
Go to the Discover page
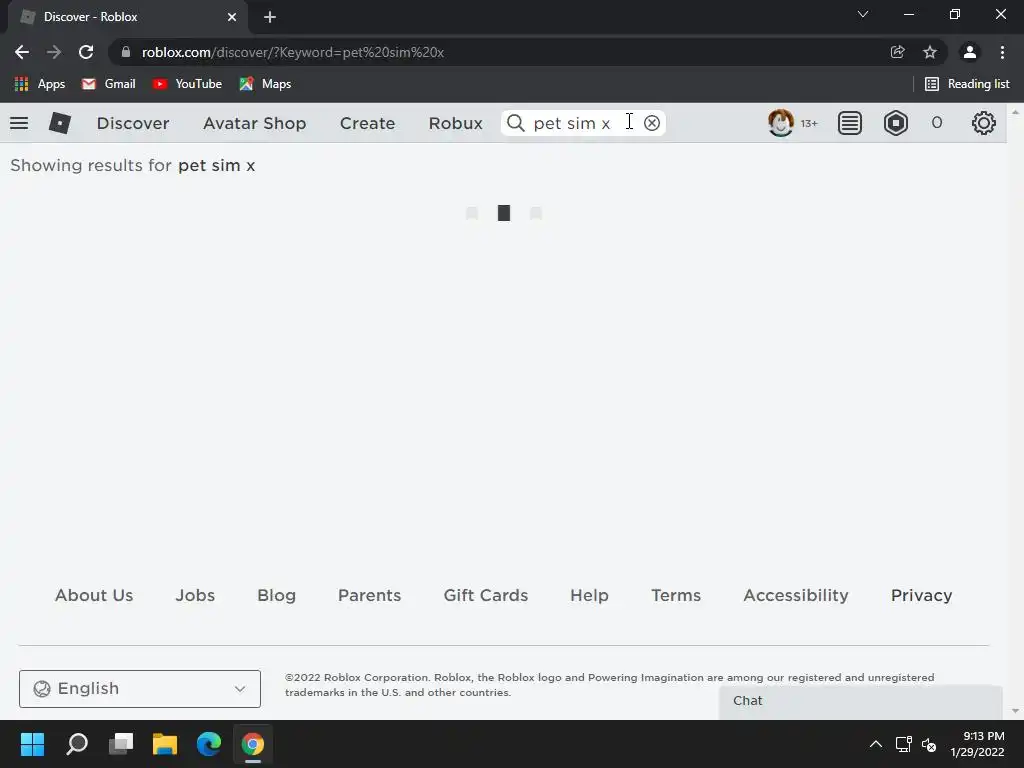[x=133, y=123]
